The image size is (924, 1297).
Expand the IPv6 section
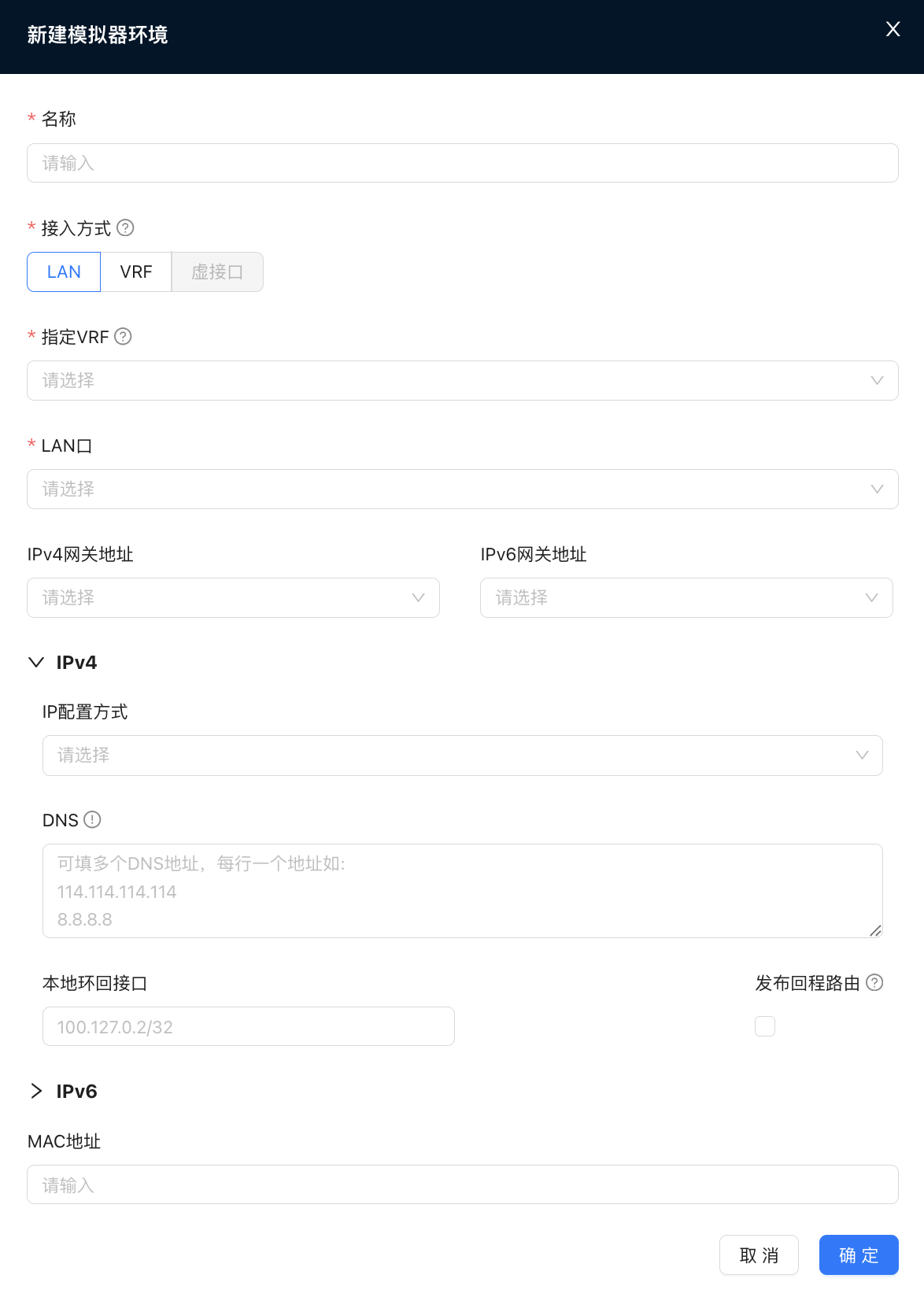click(36, 1092)
